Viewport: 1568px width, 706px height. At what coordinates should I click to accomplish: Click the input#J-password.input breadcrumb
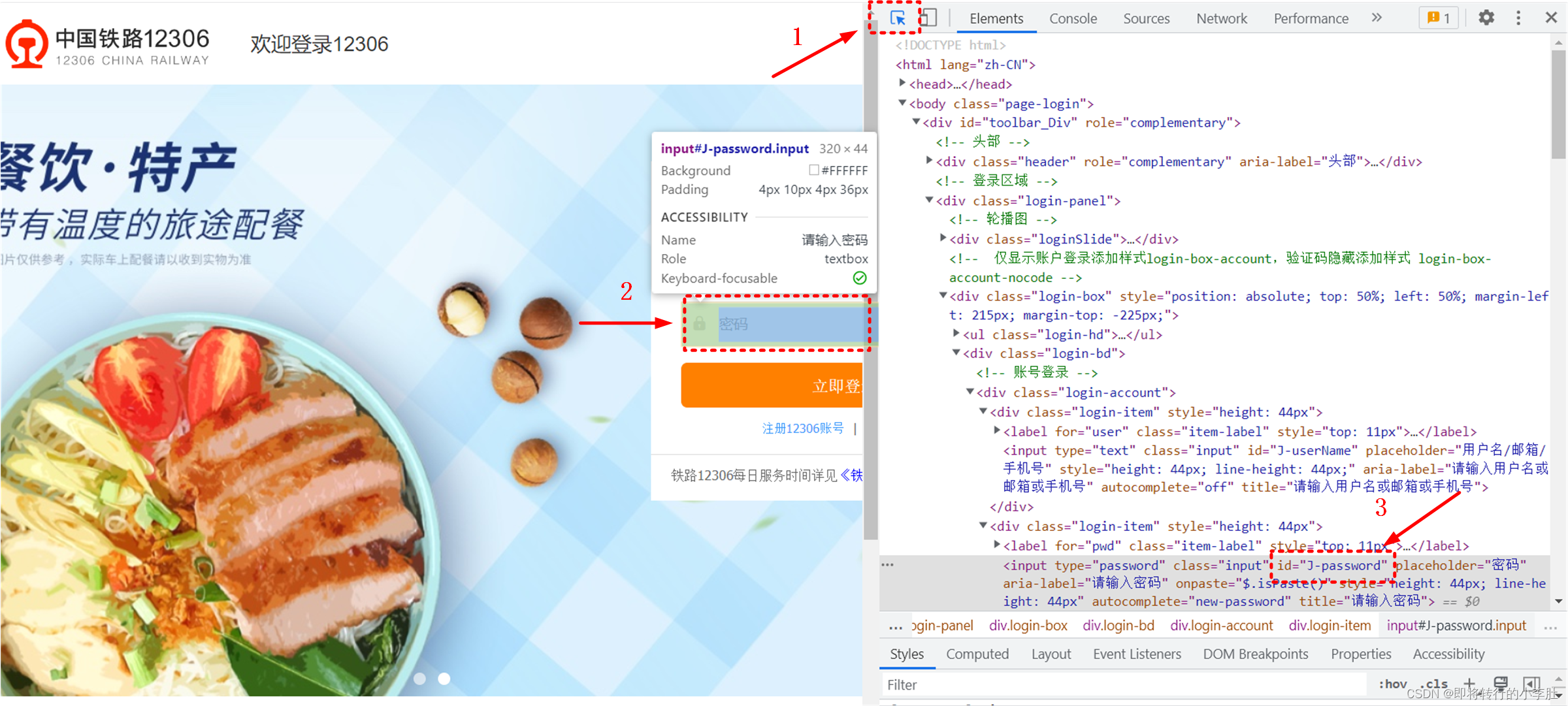(1456, 626)
